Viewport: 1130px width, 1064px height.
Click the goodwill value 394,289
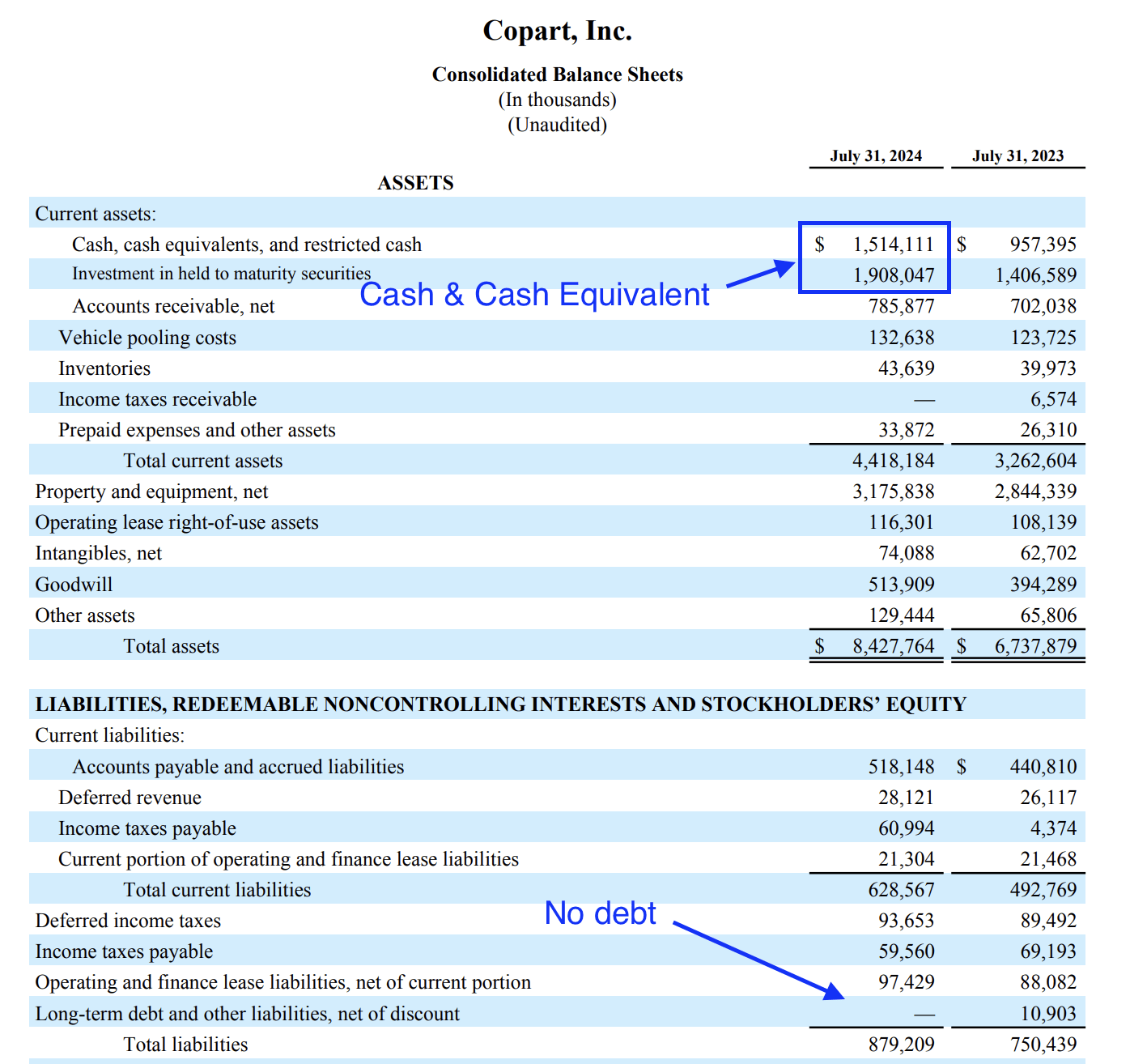pyautogui.click(x=1043, y=585)
